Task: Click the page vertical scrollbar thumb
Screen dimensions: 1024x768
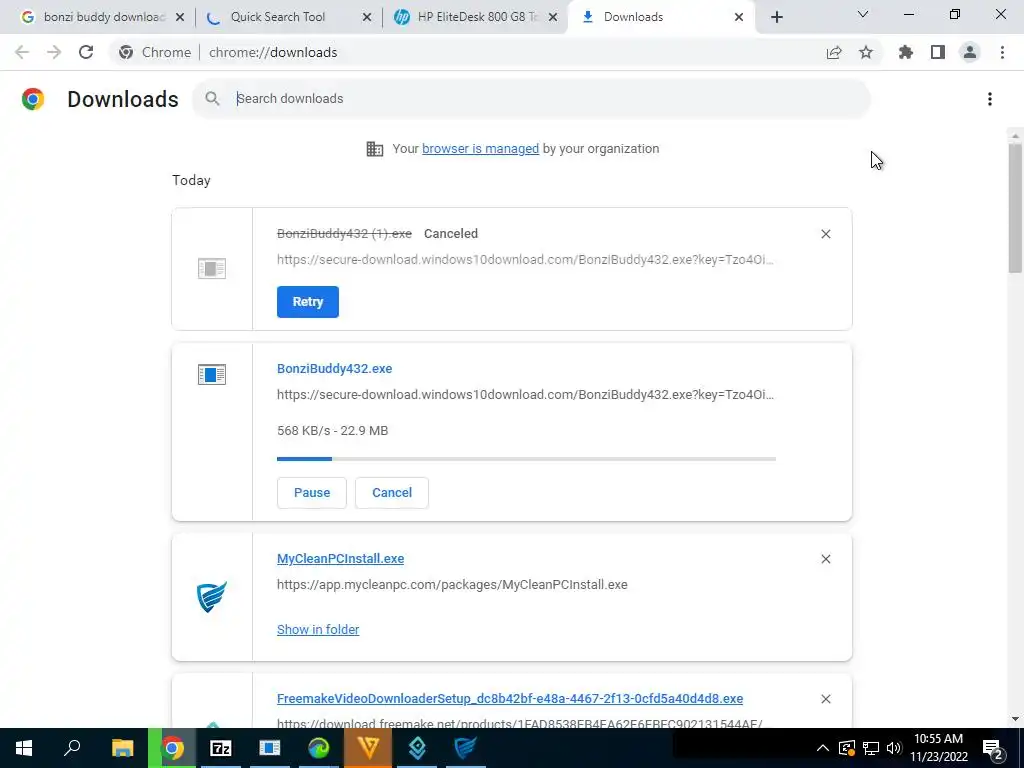Action: coord(1015,208)
